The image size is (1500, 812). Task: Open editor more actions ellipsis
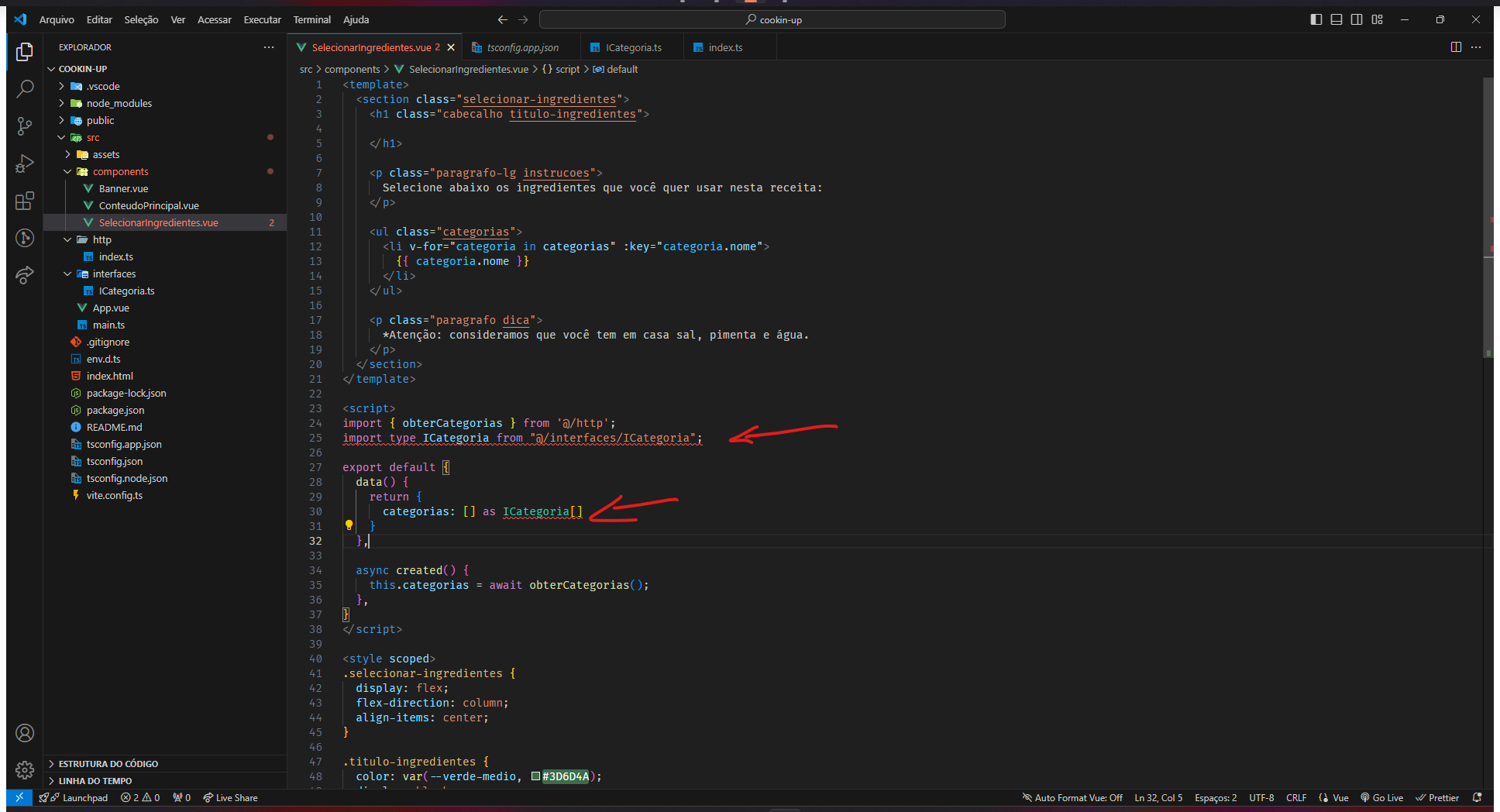(1476, 47)
